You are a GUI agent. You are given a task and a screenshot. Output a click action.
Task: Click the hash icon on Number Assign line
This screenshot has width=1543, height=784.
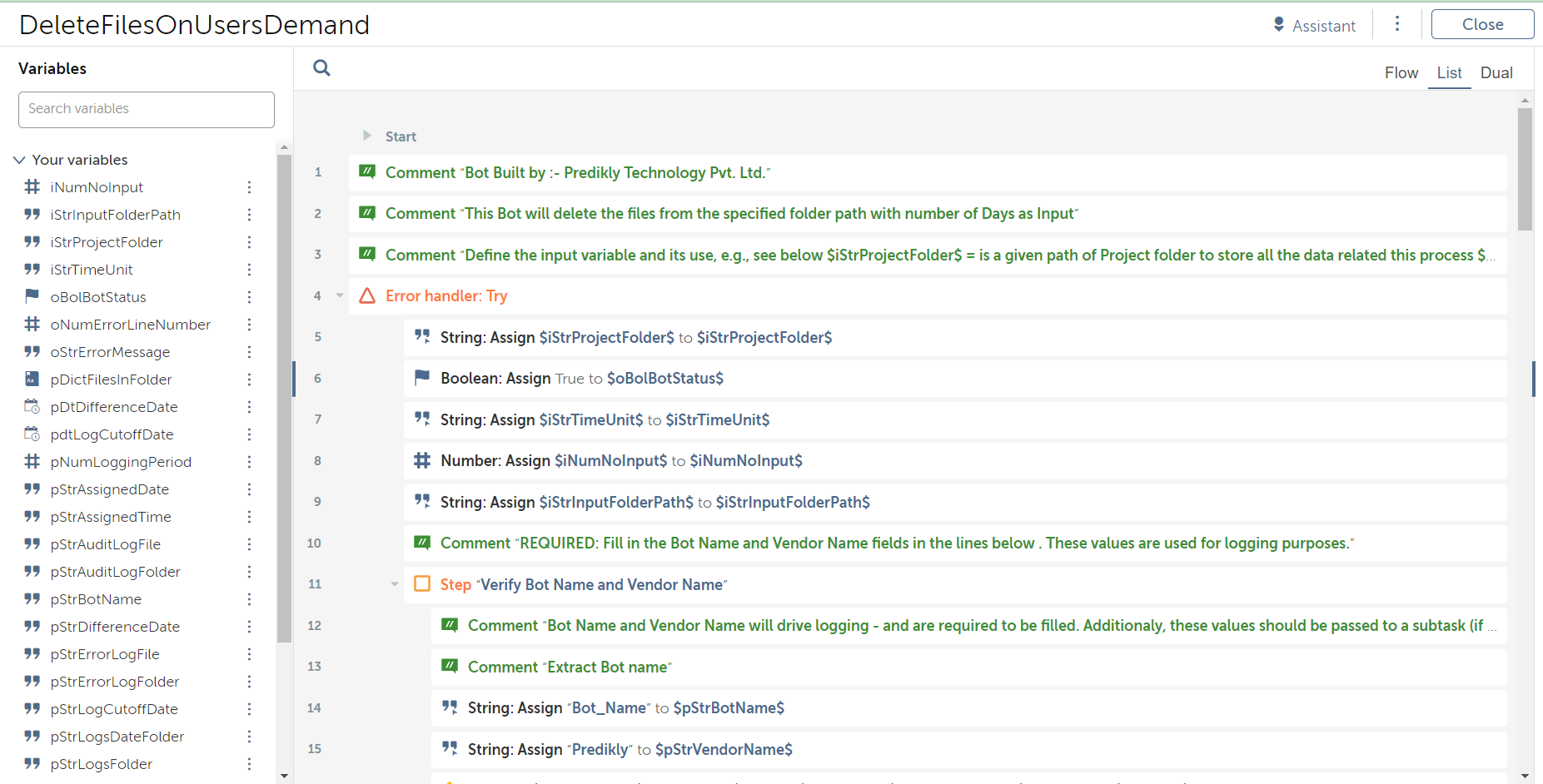pos(422,460)
